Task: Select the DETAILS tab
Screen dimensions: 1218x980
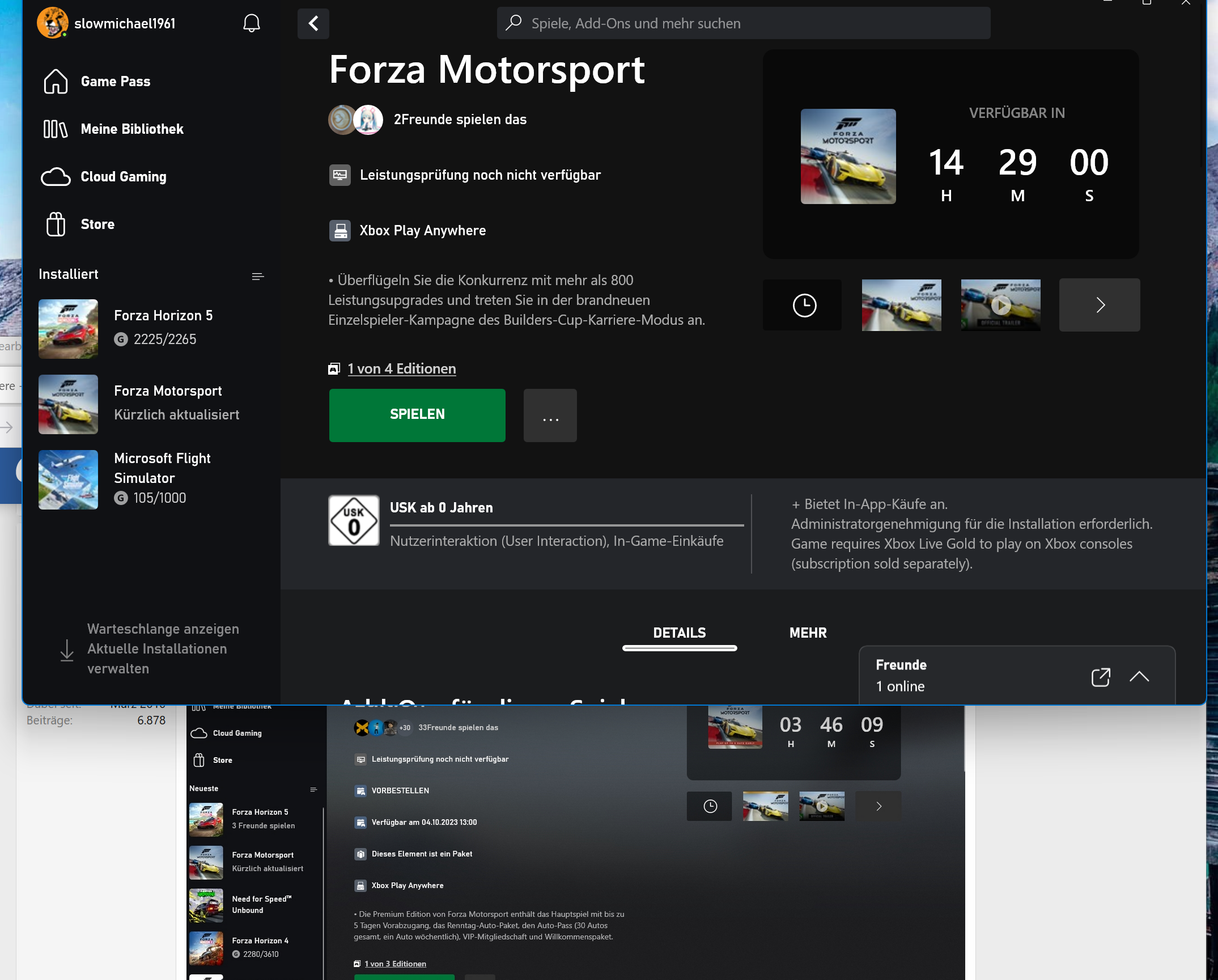Action: (679, 633)
